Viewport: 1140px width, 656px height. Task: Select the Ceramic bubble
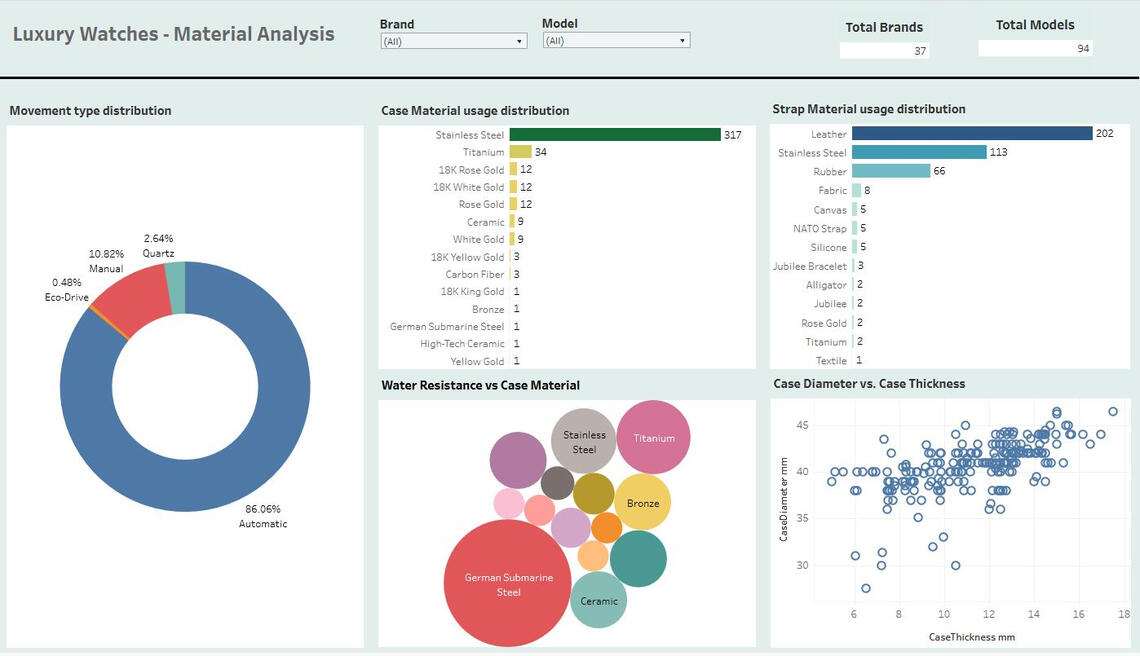coord(599,600)
